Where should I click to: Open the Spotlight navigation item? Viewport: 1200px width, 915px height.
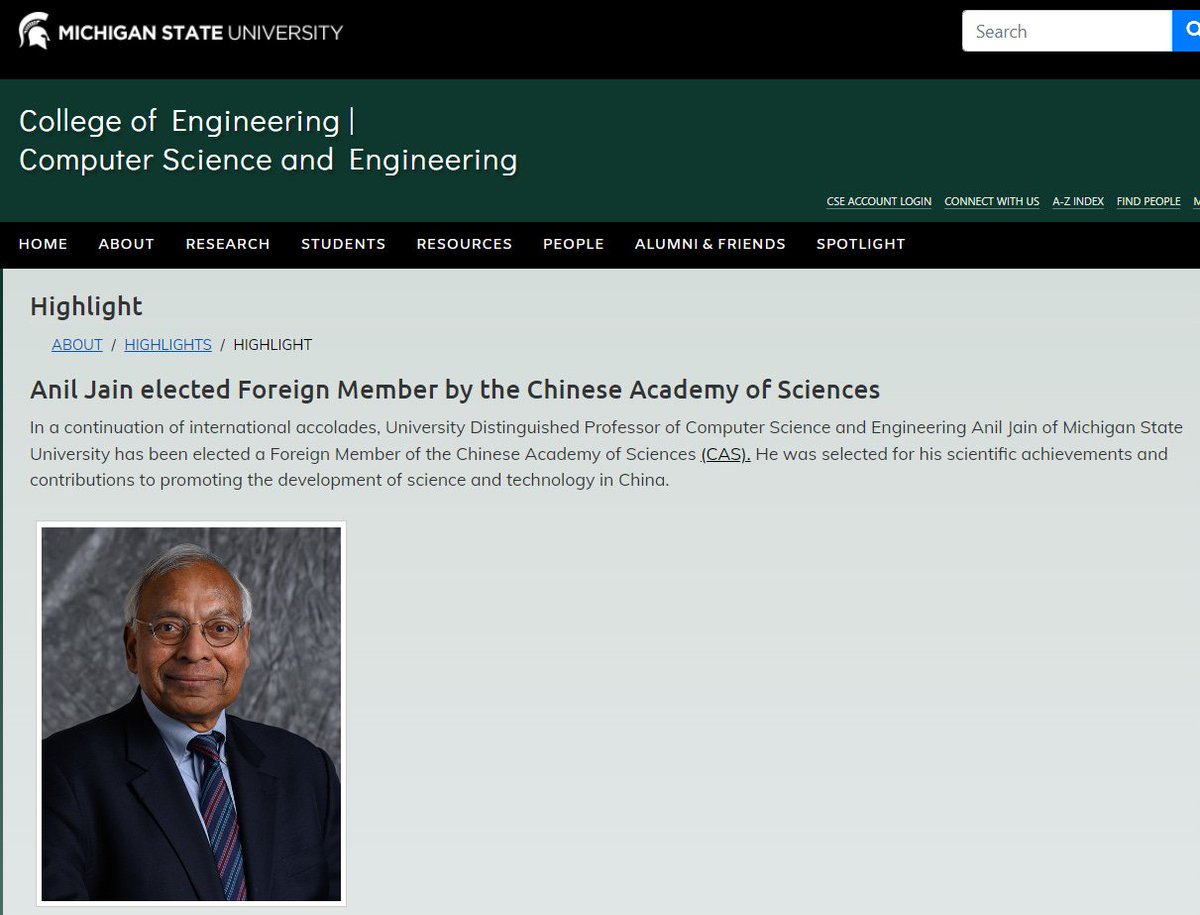tap(860, 244)
